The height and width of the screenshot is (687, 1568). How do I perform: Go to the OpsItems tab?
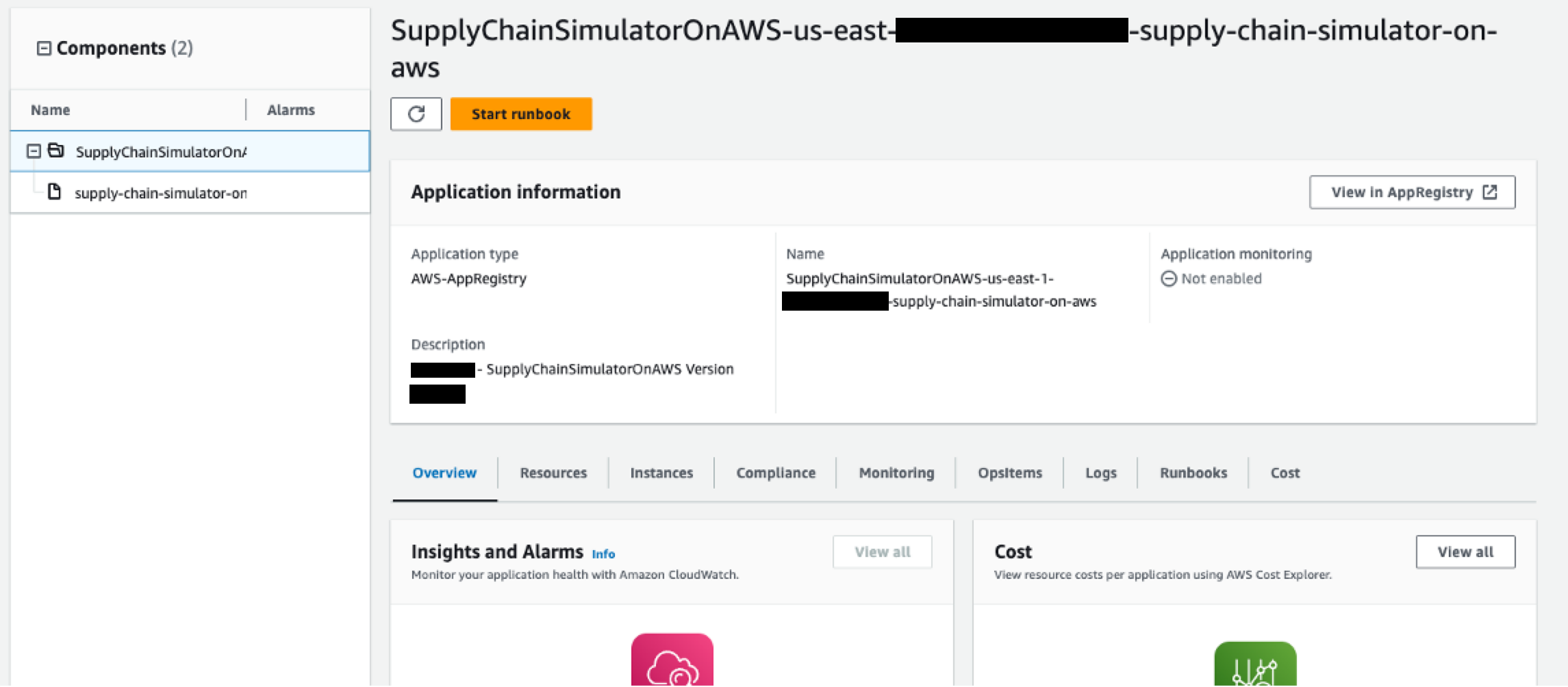(x=1010, y=473)
